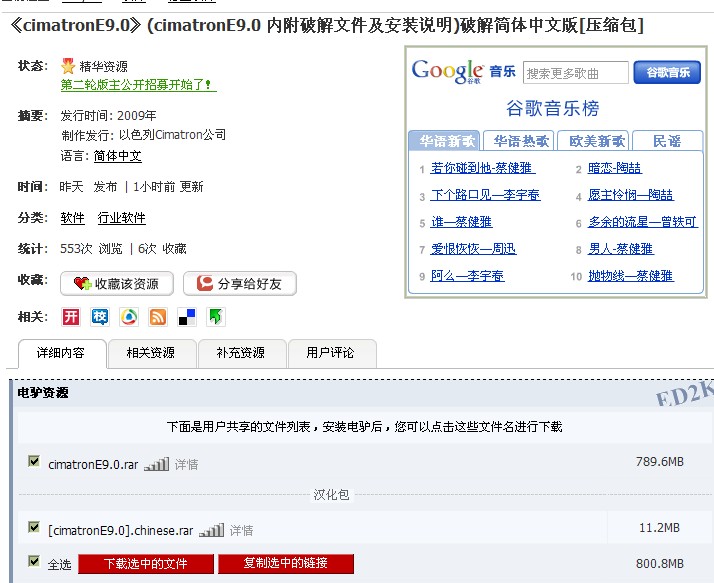This screenshot has width=714, height=583.
Task: Click the Kaixin share icon
Action: (71, 317)
